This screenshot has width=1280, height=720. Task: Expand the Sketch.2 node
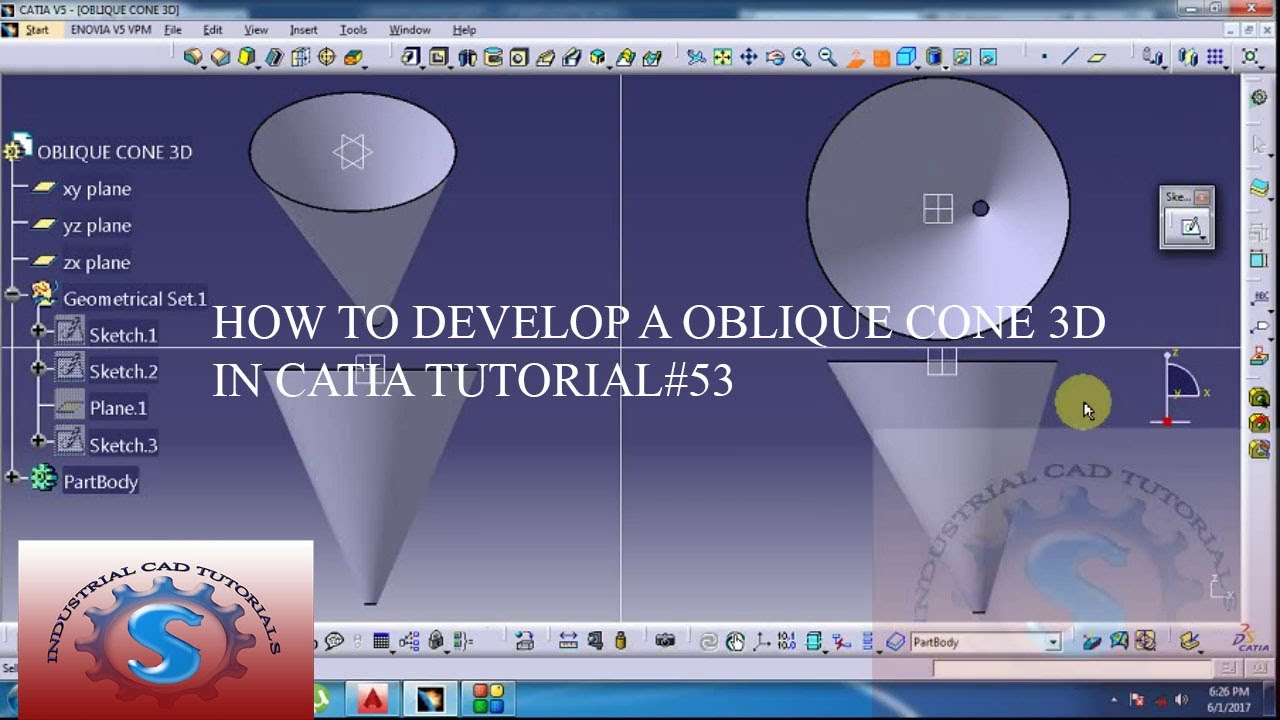coord(38,368)
